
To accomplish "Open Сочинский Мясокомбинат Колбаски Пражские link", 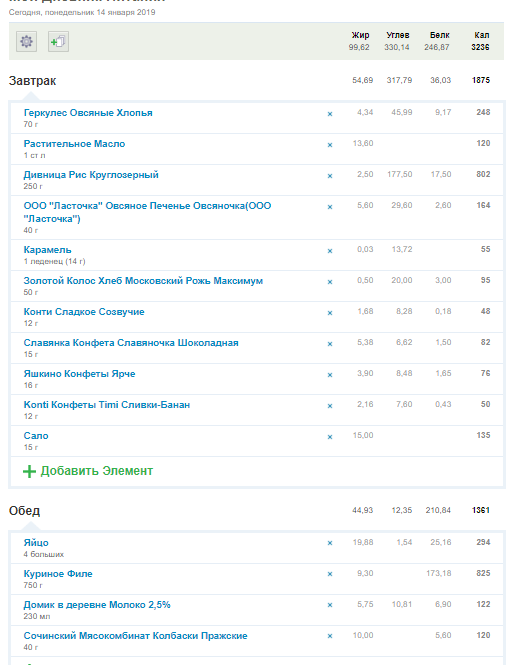I will pos(136,636).
